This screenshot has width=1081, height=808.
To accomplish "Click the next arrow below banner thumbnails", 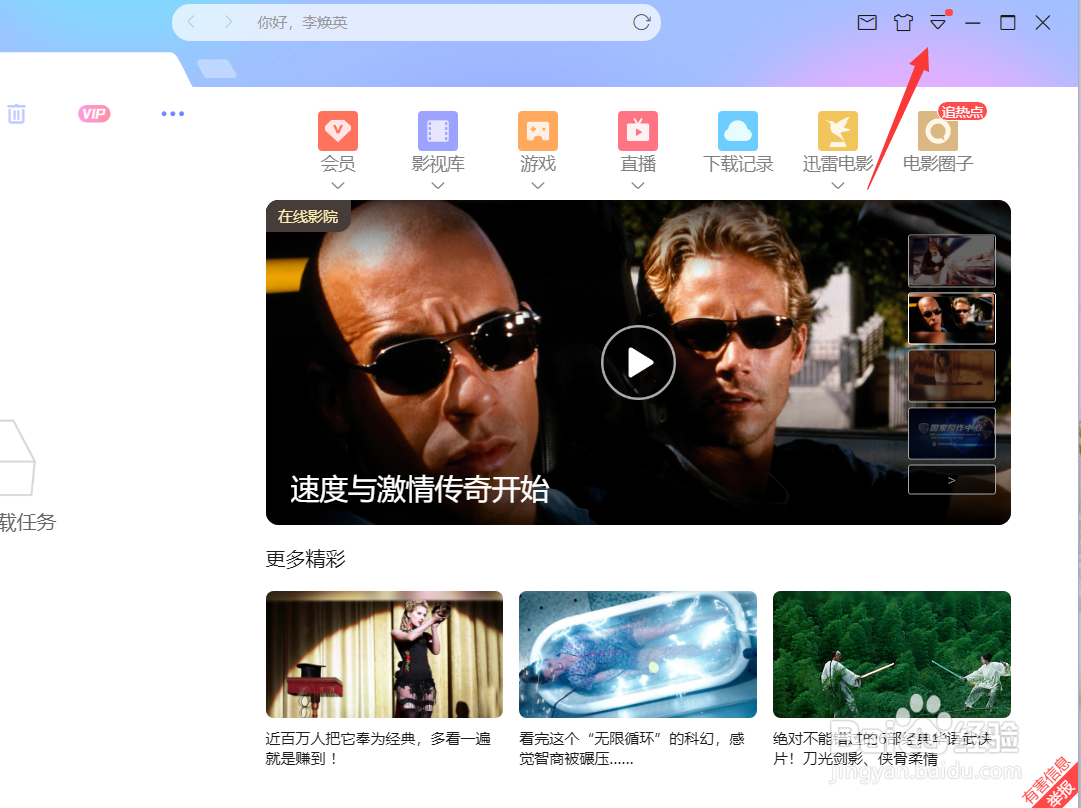I will click(x=951, y=480).
